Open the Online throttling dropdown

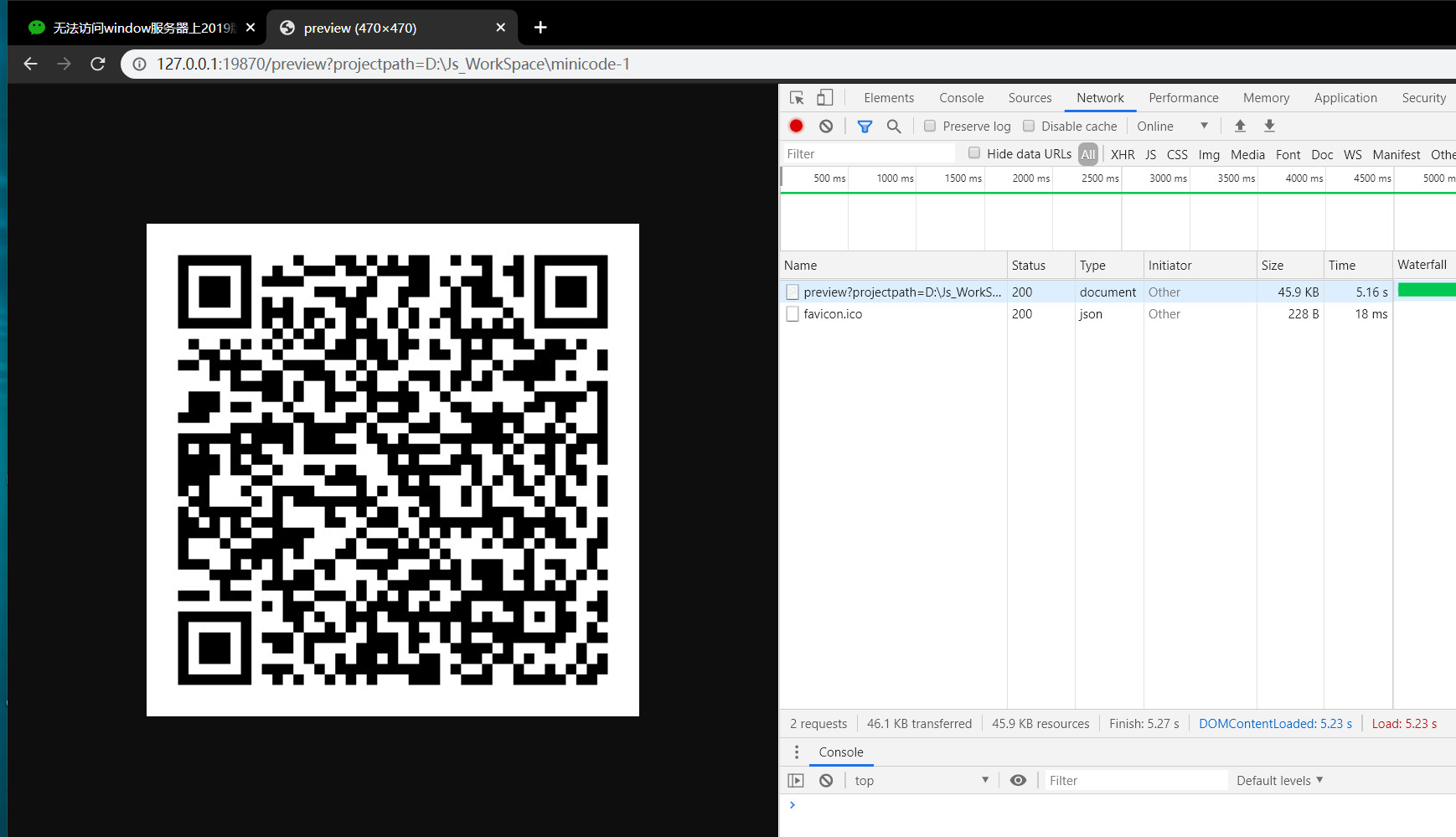tap(1173, 126)
